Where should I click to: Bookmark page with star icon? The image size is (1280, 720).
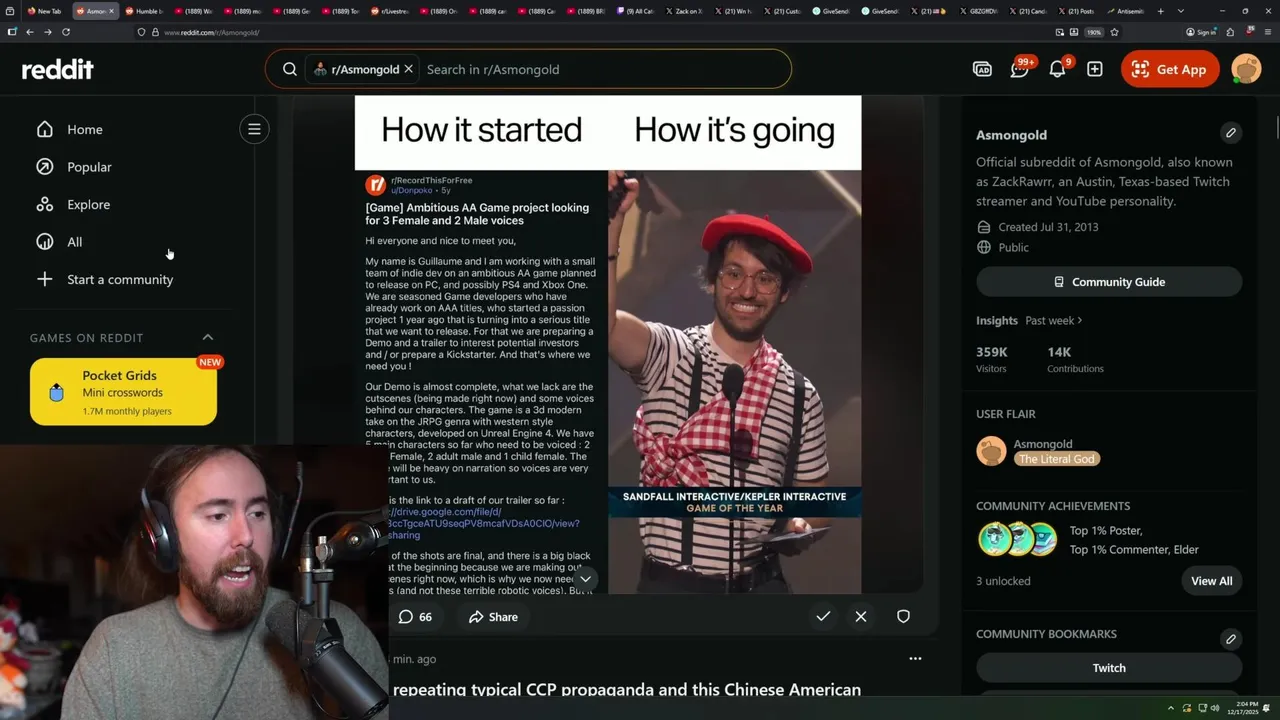tap(1114, 32)
